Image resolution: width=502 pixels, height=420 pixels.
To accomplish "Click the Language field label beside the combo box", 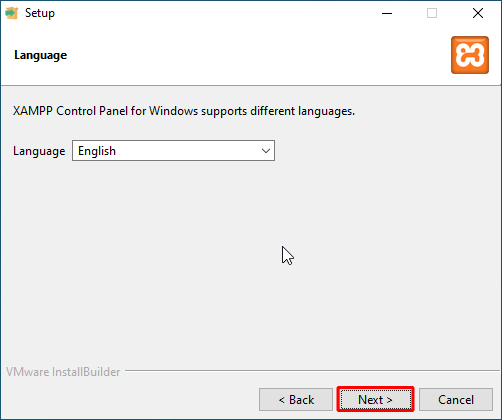I will tap(39, 151).
